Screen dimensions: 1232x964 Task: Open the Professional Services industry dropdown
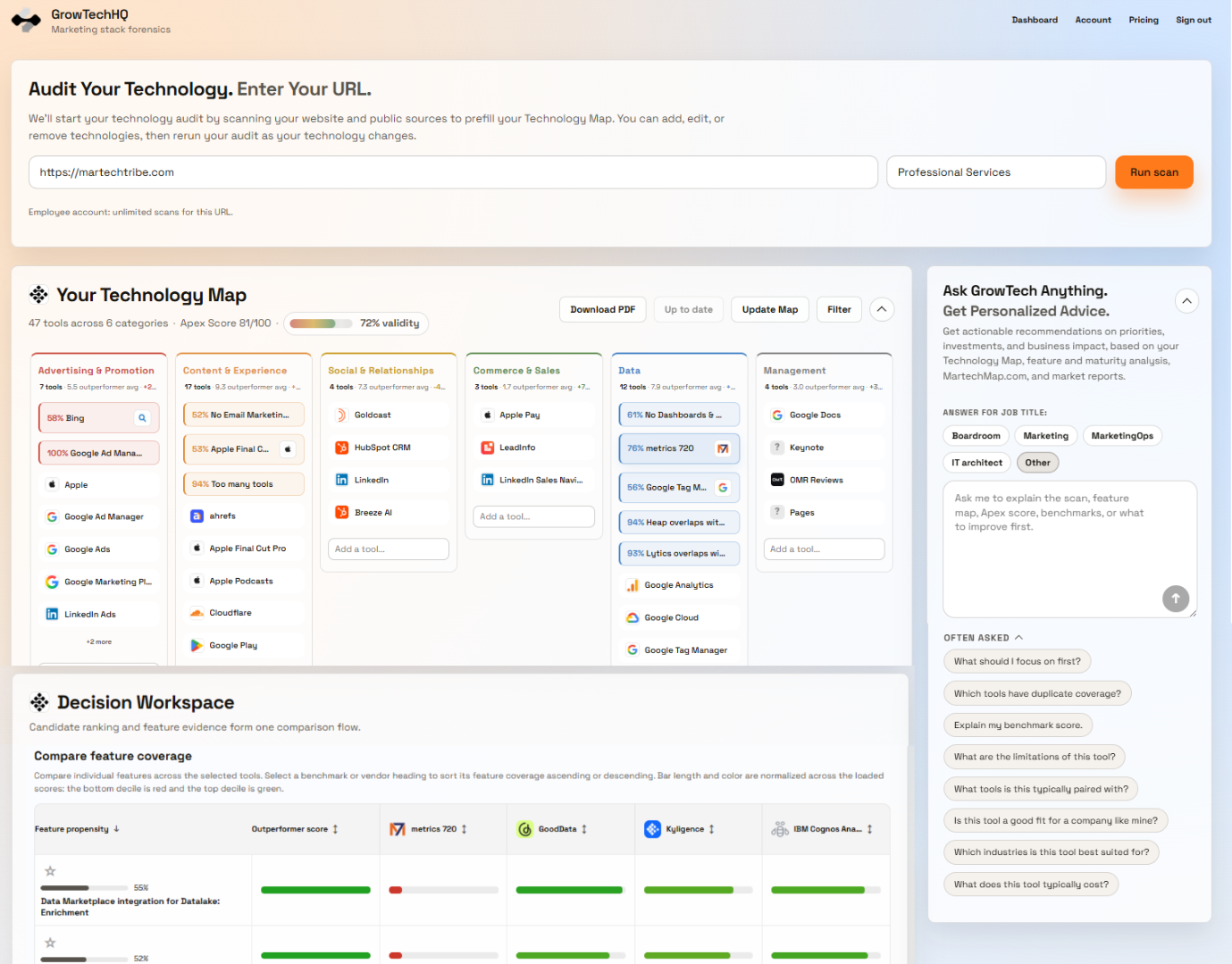point(996,172)
